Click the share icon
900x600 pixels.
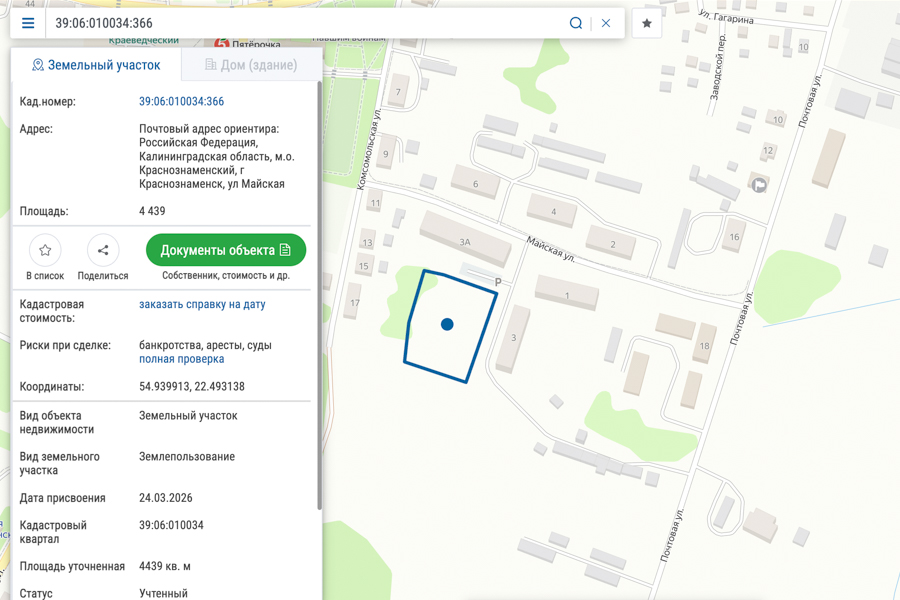coord(103,250)
